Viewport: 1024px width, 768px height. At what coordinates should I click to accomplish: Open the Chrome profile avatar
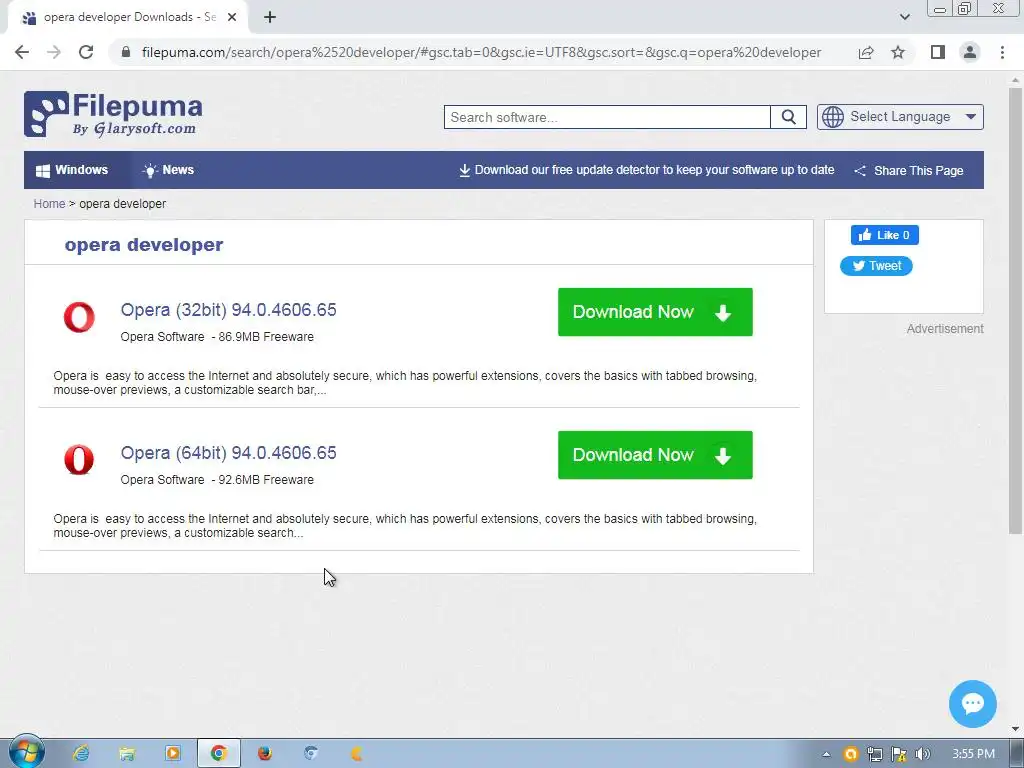[970, 52]
